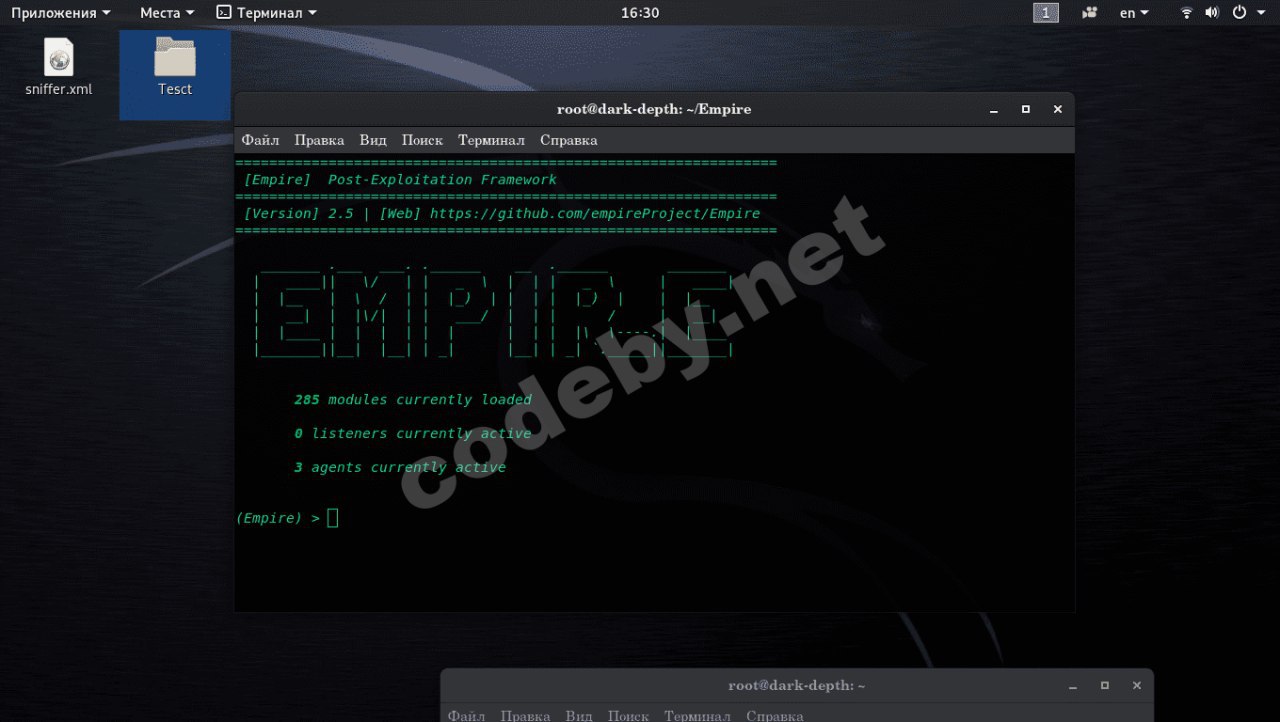Maximize the ~/Empire terminal window

[x=1025, y=109]
